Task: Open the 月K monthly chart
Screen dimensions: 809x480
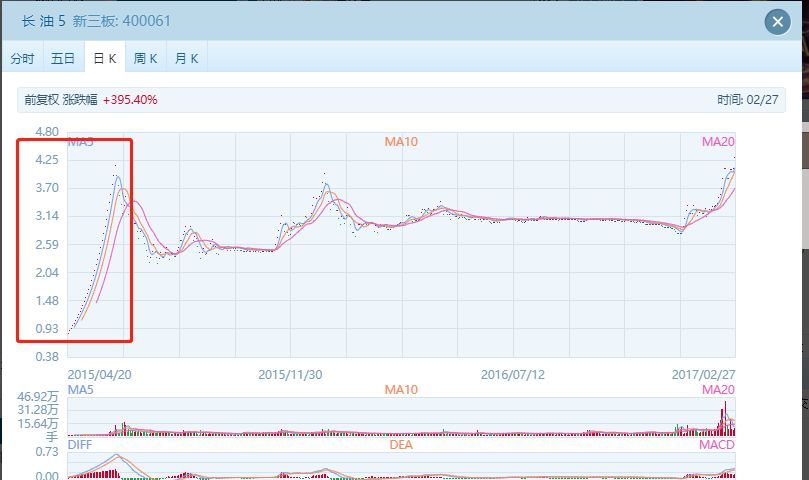Action: pos(186,58)
